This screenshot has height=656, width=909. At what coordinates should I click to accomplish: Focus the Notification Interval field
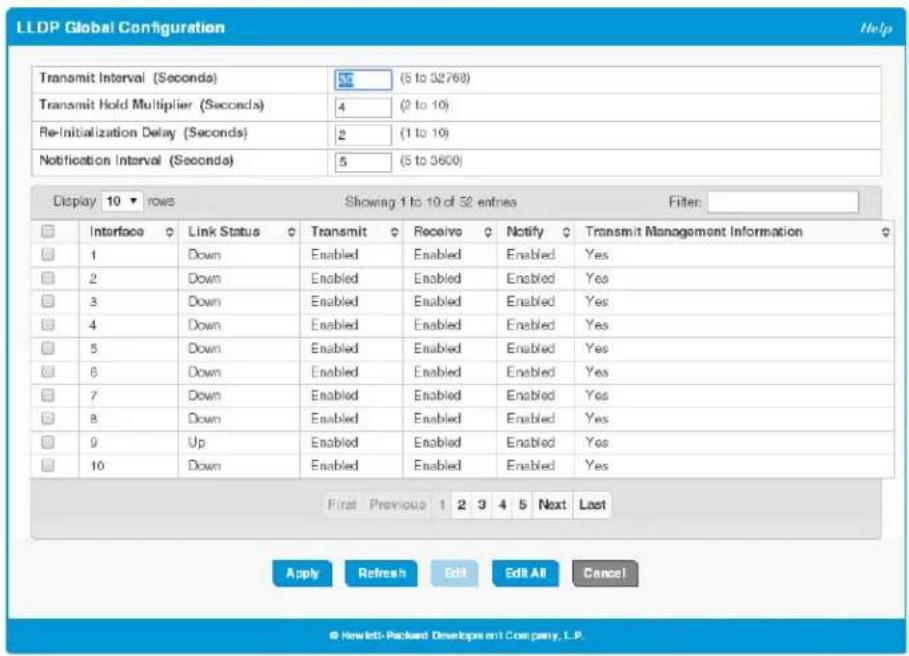click(x=363, y=162)
